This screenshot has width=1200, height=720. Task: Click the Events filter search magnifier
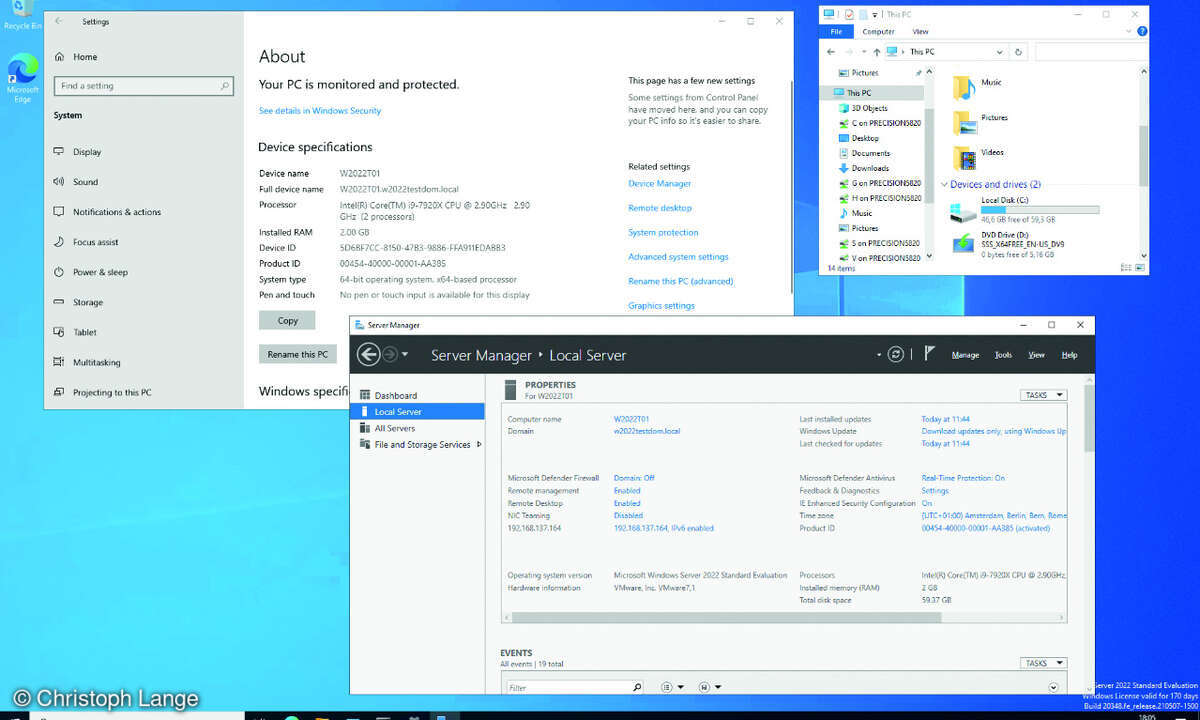637,687
